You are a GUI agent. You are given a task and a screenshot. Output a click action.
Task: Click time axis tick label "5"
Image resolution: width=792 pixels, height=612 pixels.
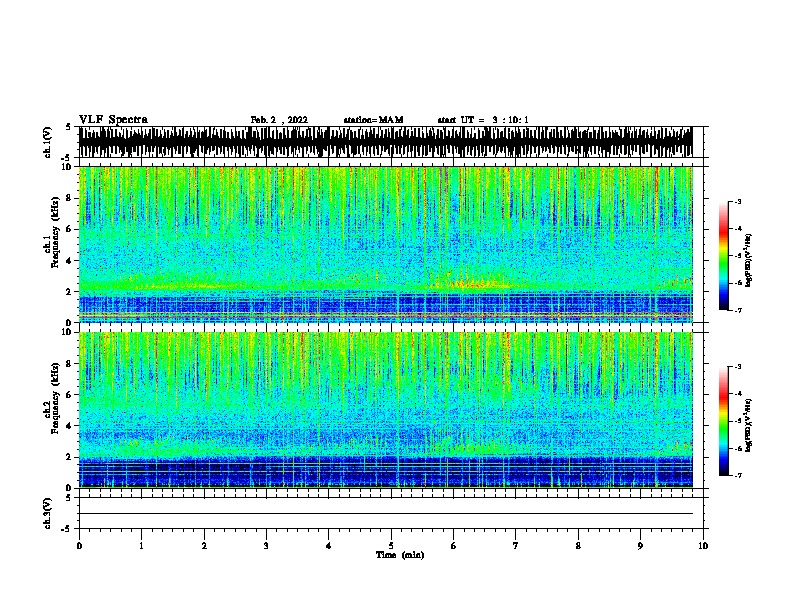[391, 546]
